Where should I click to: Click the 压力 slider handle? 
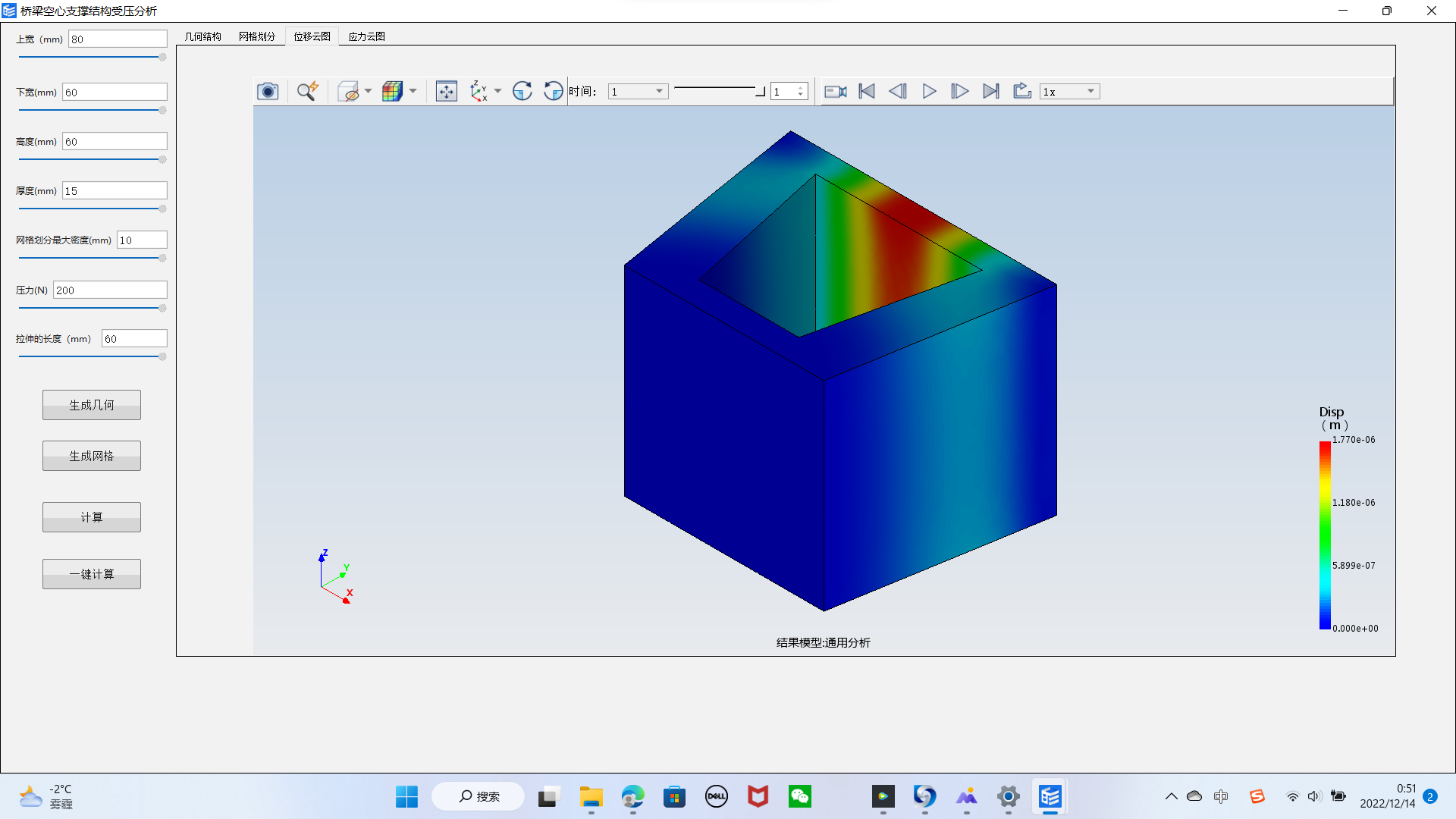[x=162, y=308]
